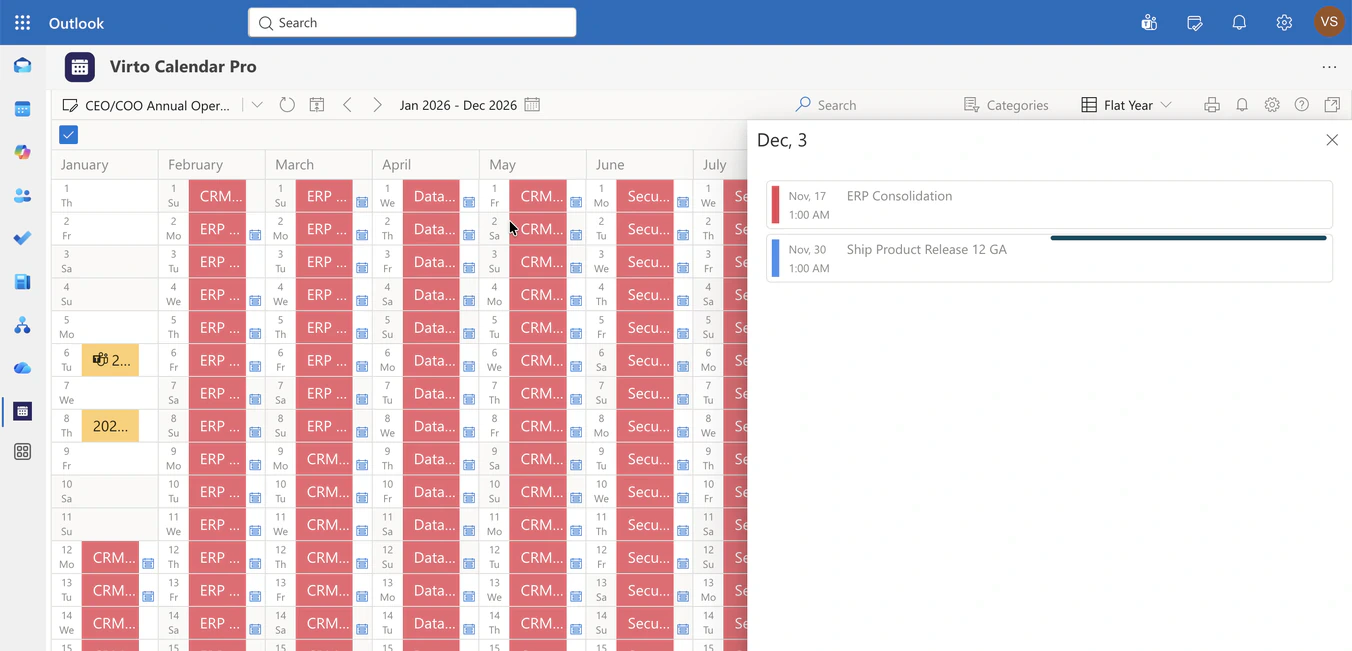Viewport: 1352px width, 651px height.
Task: Click the Outlook Search box
Action: pyautogui.click(x=412, y=22)
